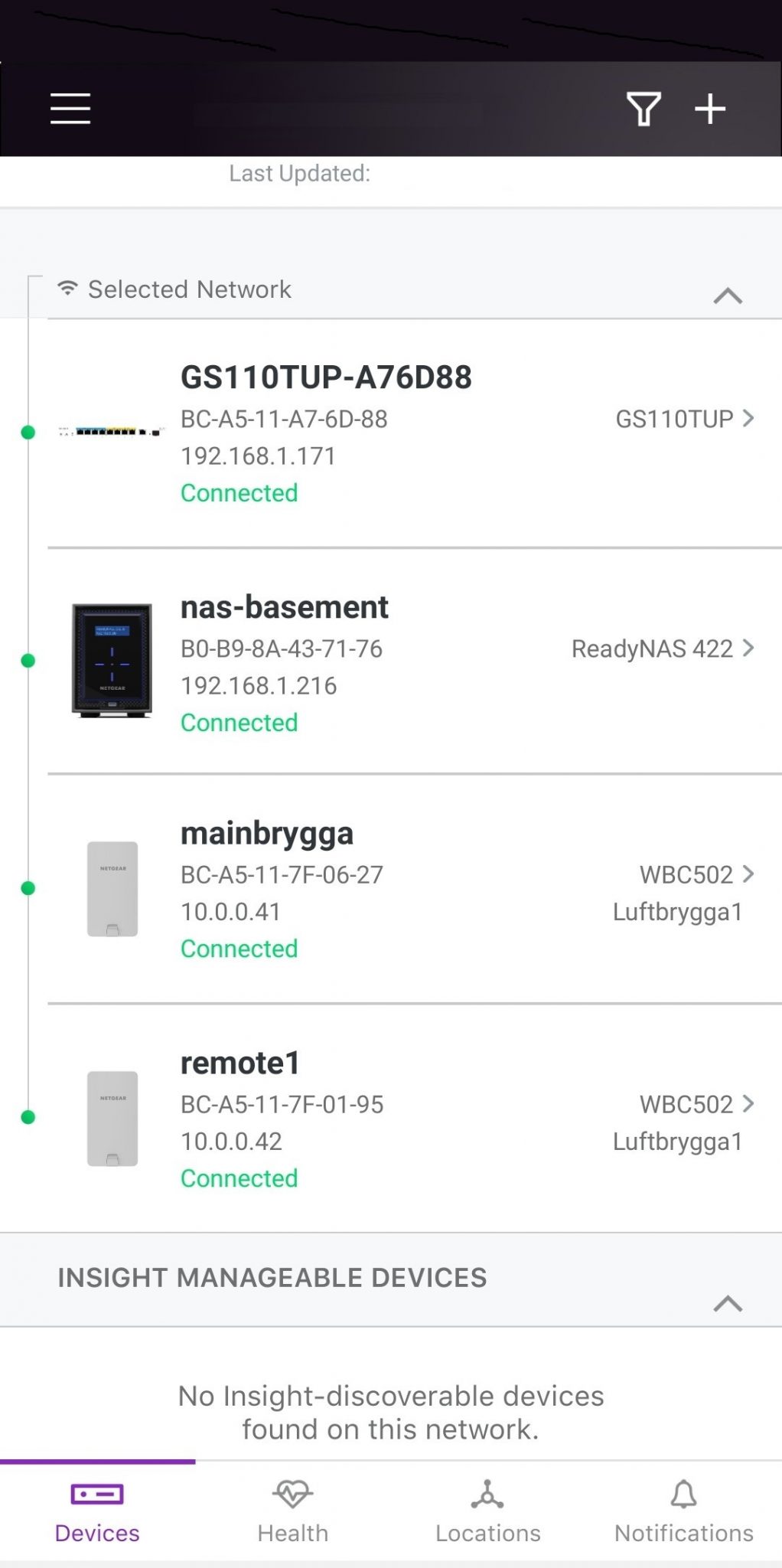
Task: Open the hamburger menu
Action: coord(70,108)
